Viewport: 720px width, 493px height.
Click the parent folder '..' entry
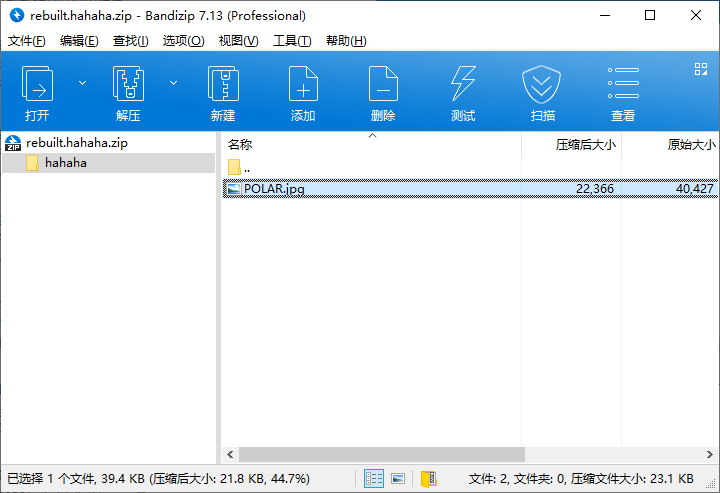[x=239, y=168]
